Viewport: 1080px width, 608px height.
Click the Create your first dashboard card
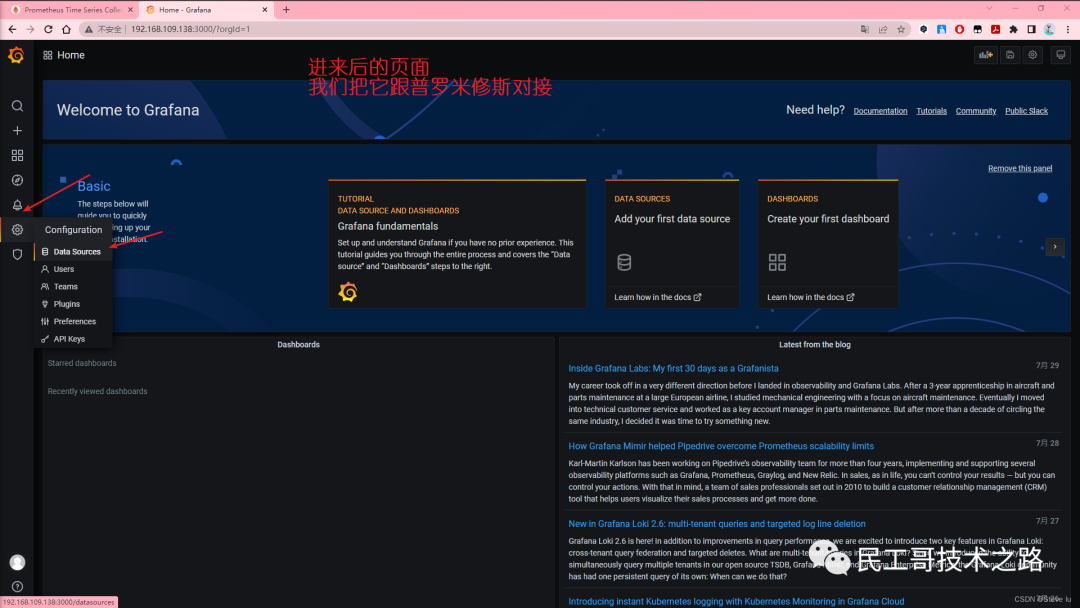(828, 244)
